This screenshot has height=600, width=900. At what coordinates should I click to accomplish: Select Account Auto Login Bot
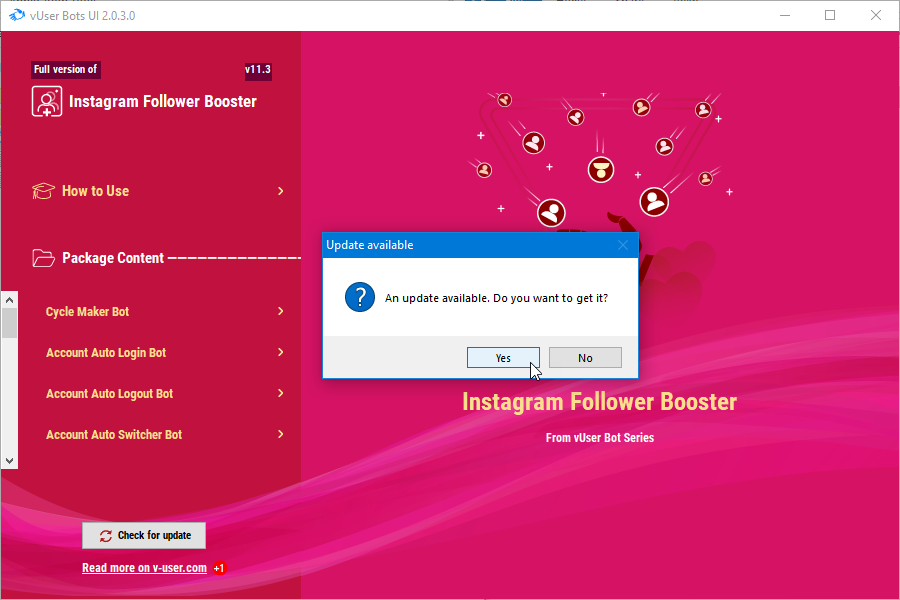106,353
